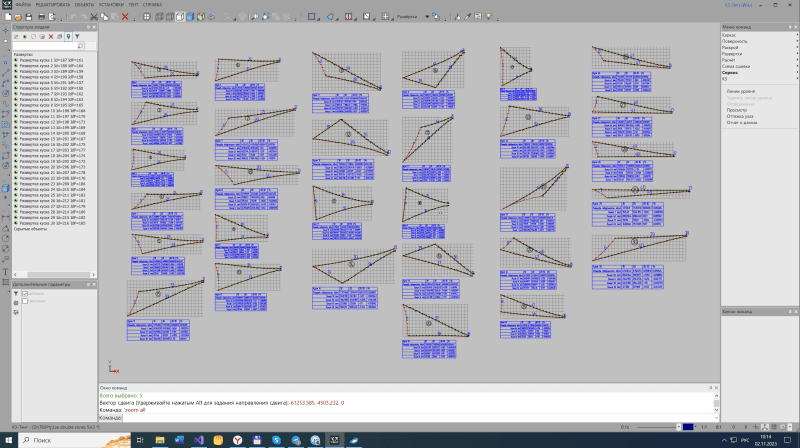Click the Cut scissors icon
This screenshot has width=800, height=448.
(x=93, y=17)
